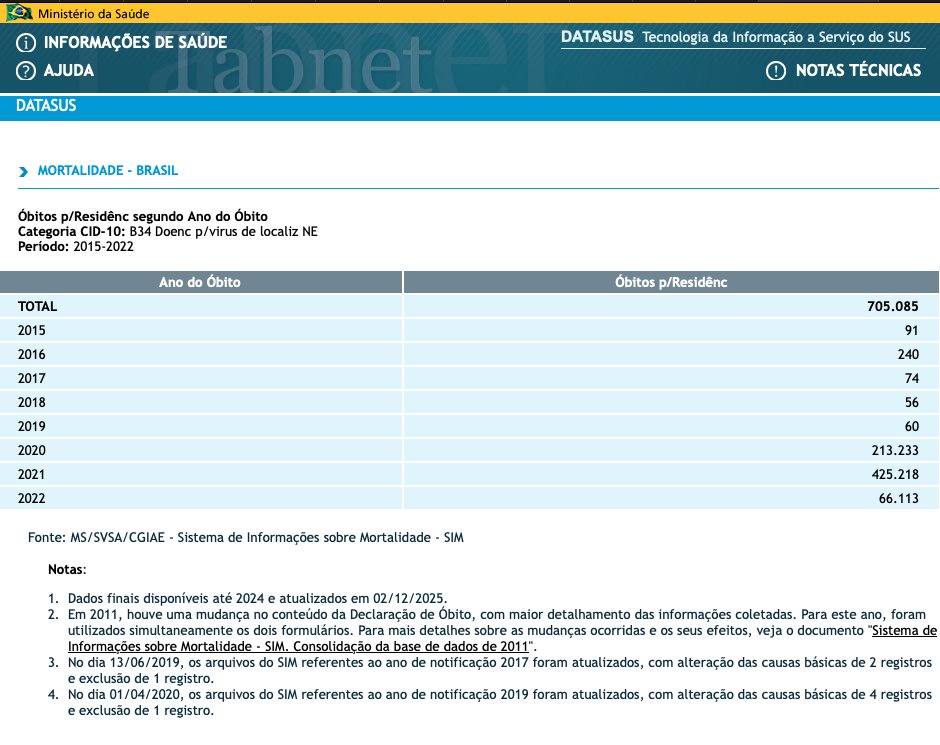
Task: Open Sistema de Informações sobre Mortalidade document link
Action: point(502,638)
